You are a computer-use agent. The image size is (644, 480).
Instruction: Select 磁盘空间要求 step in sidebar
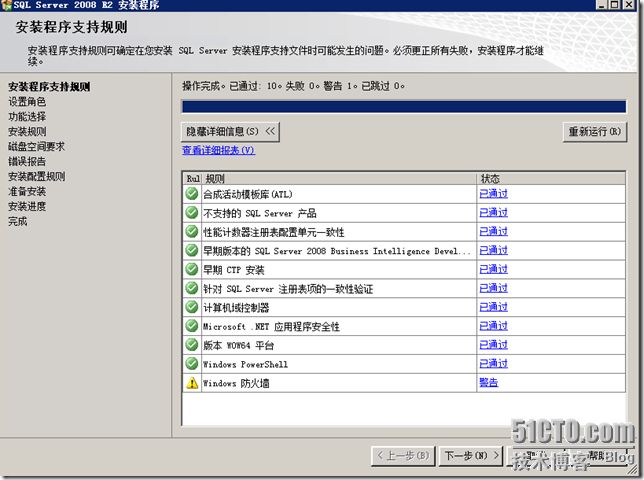(37, 147)
